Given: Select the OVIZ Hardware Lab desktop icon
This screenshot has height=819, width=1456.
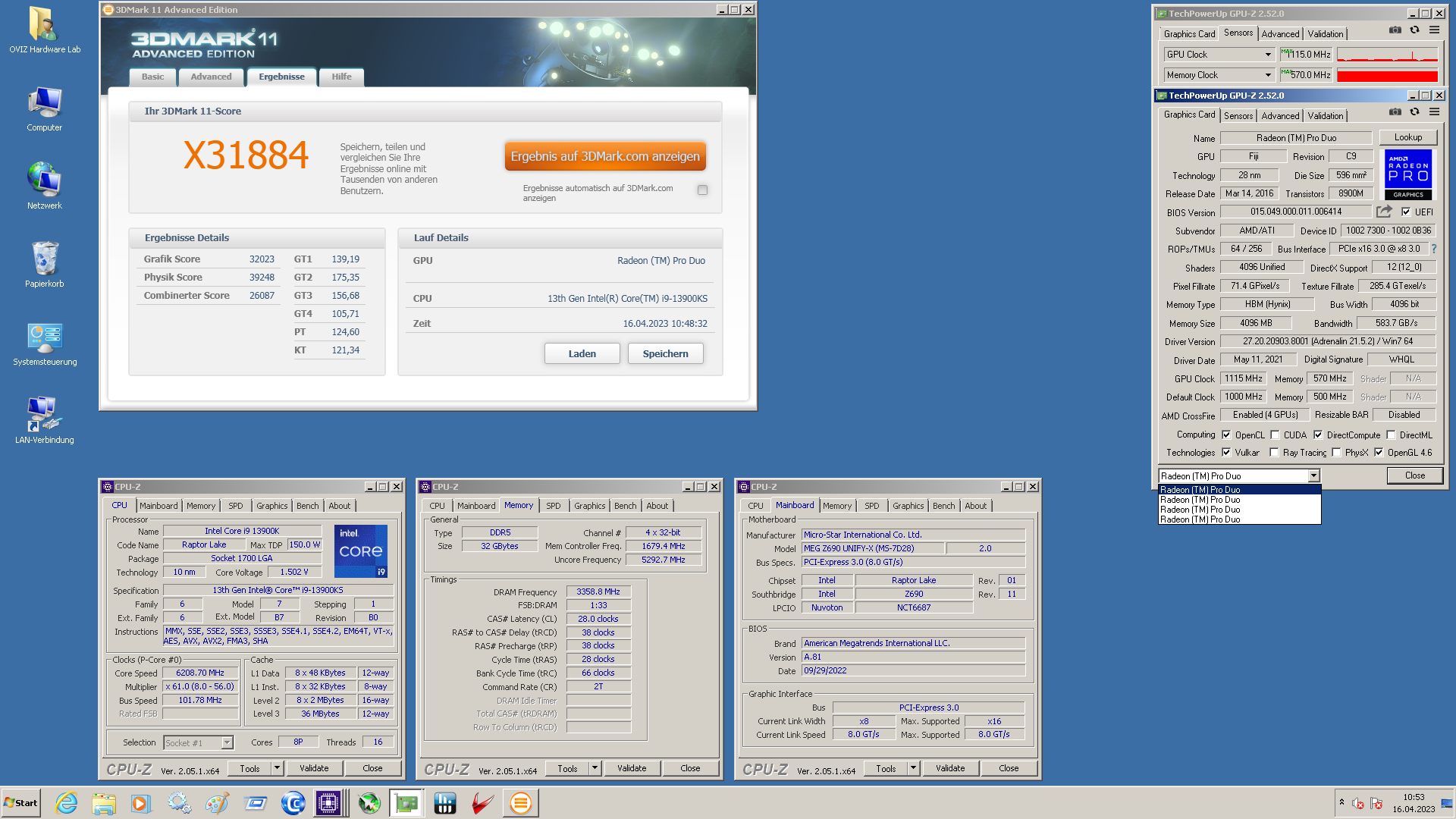Looking at the screenshot, I should click(45, 30).
